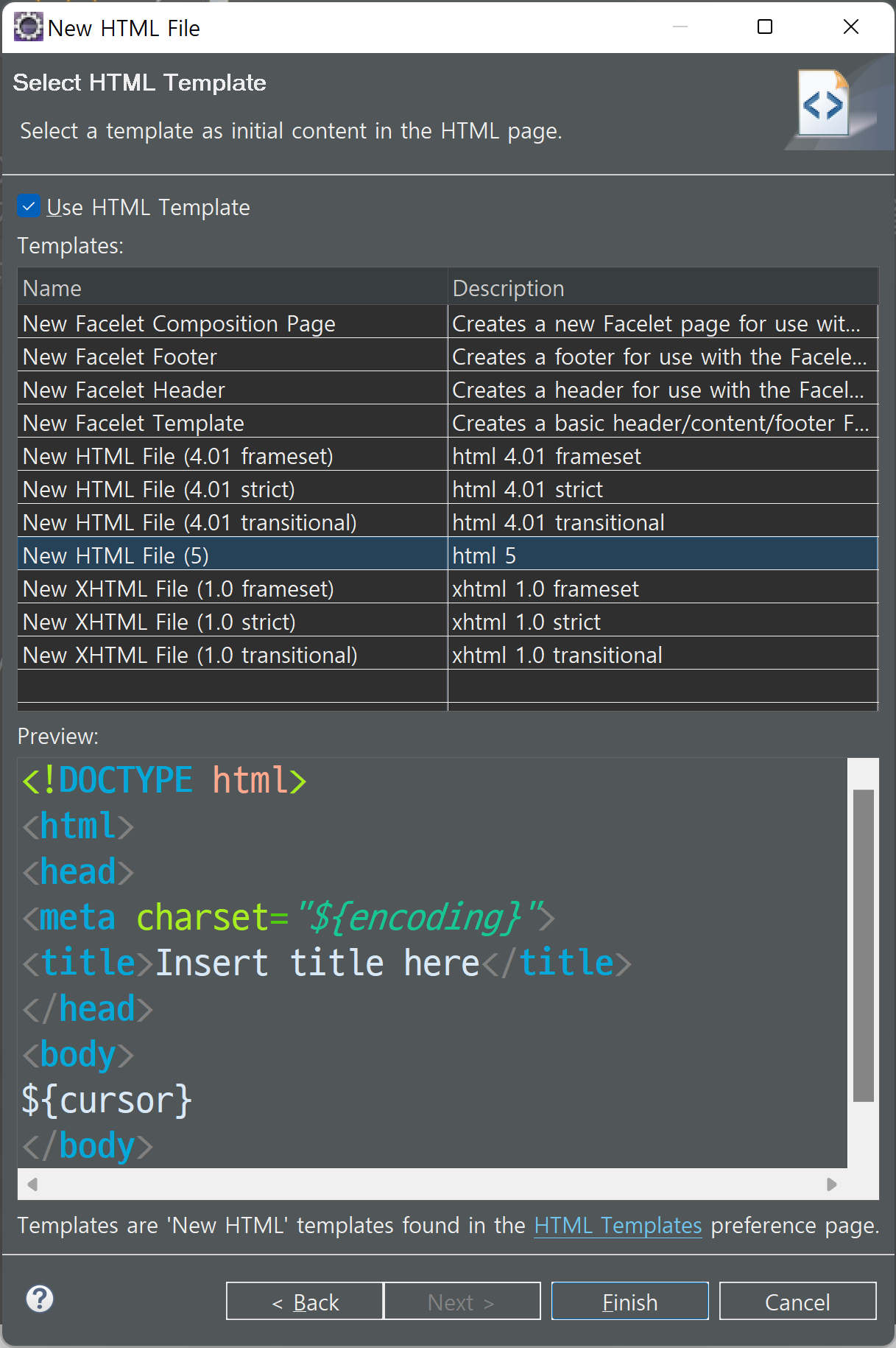Select New HTML File (4.01 strict) template
The width and height of the screenshot is (896, 1348).
pos(448,489)
